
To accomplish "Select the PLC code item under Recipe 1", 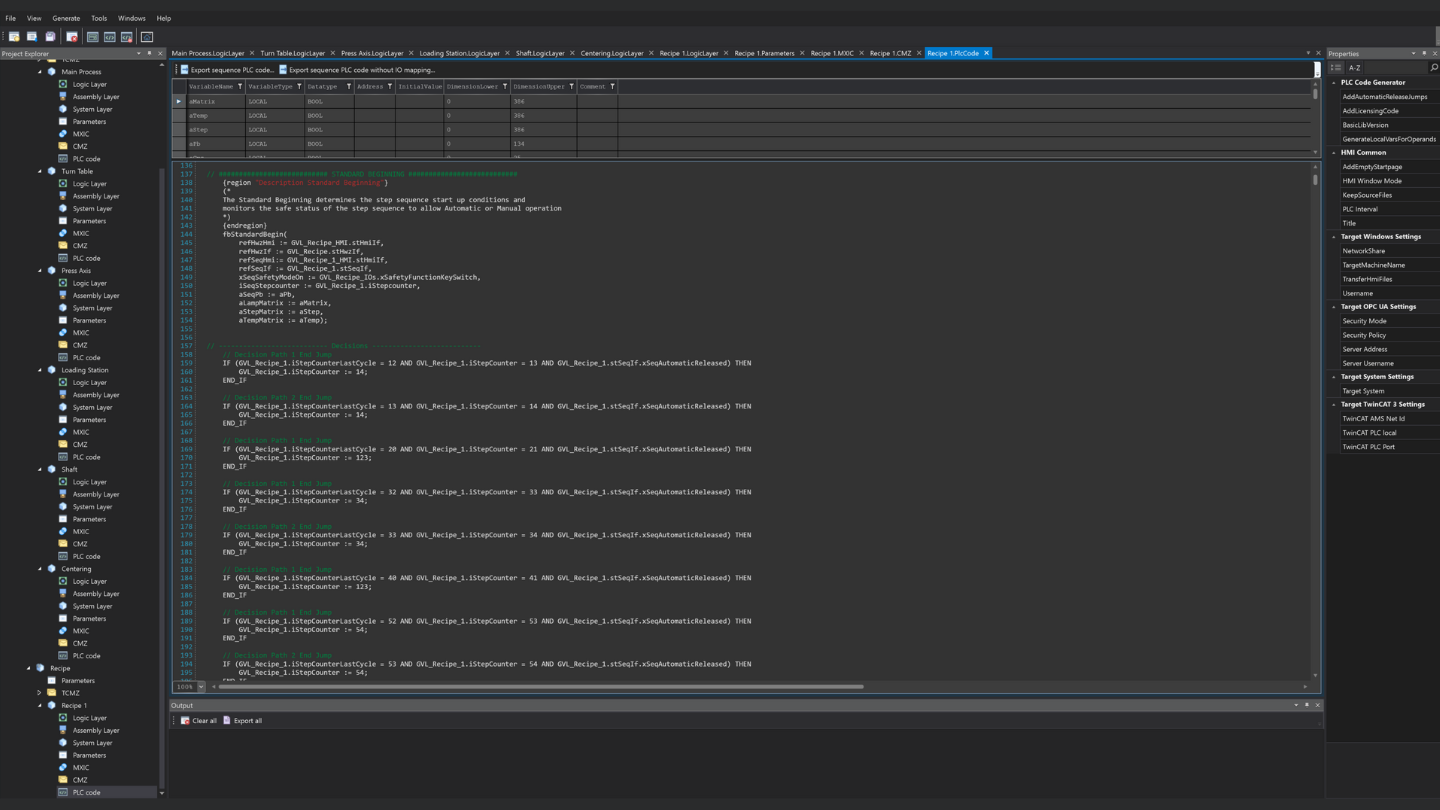I will click(86, 792).
